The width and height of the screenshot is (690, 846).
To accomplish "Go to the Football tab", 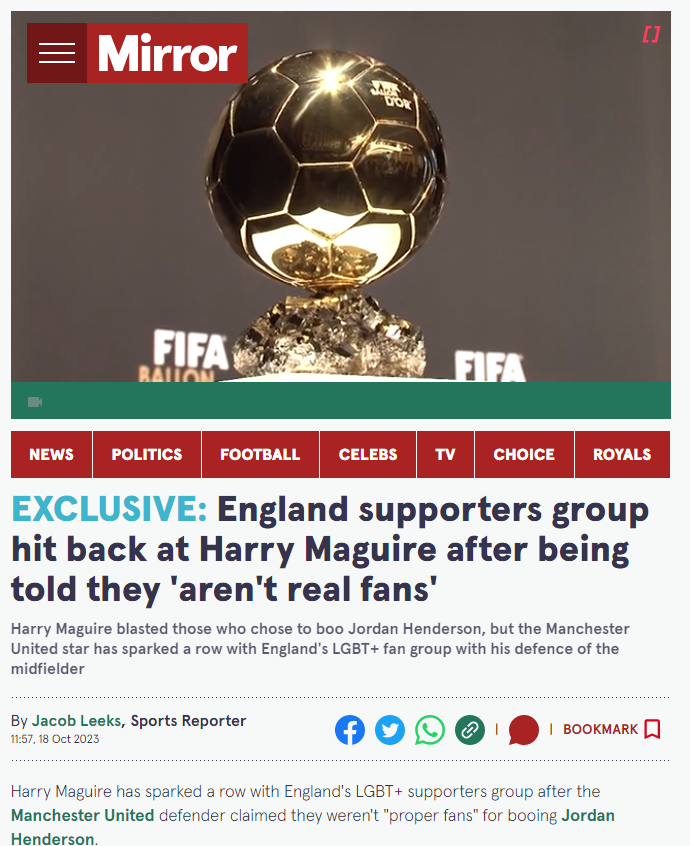I will [x=260, y=454].
